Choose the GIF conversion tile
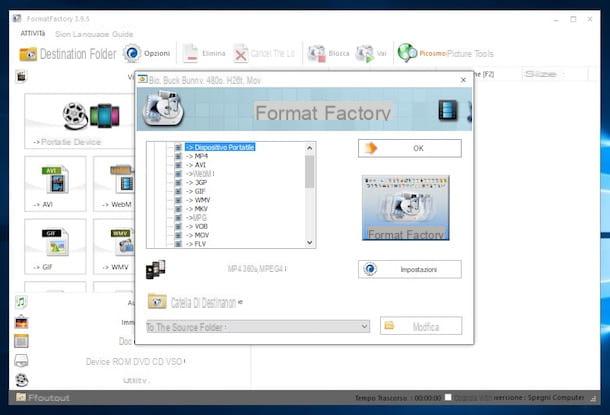This screenshot has height=415, width=610. [55, 246]
